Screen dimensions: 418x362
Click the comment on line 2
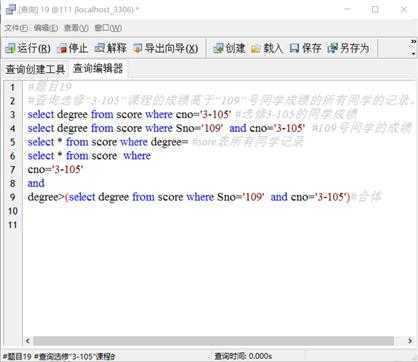(x=220, y=100)
